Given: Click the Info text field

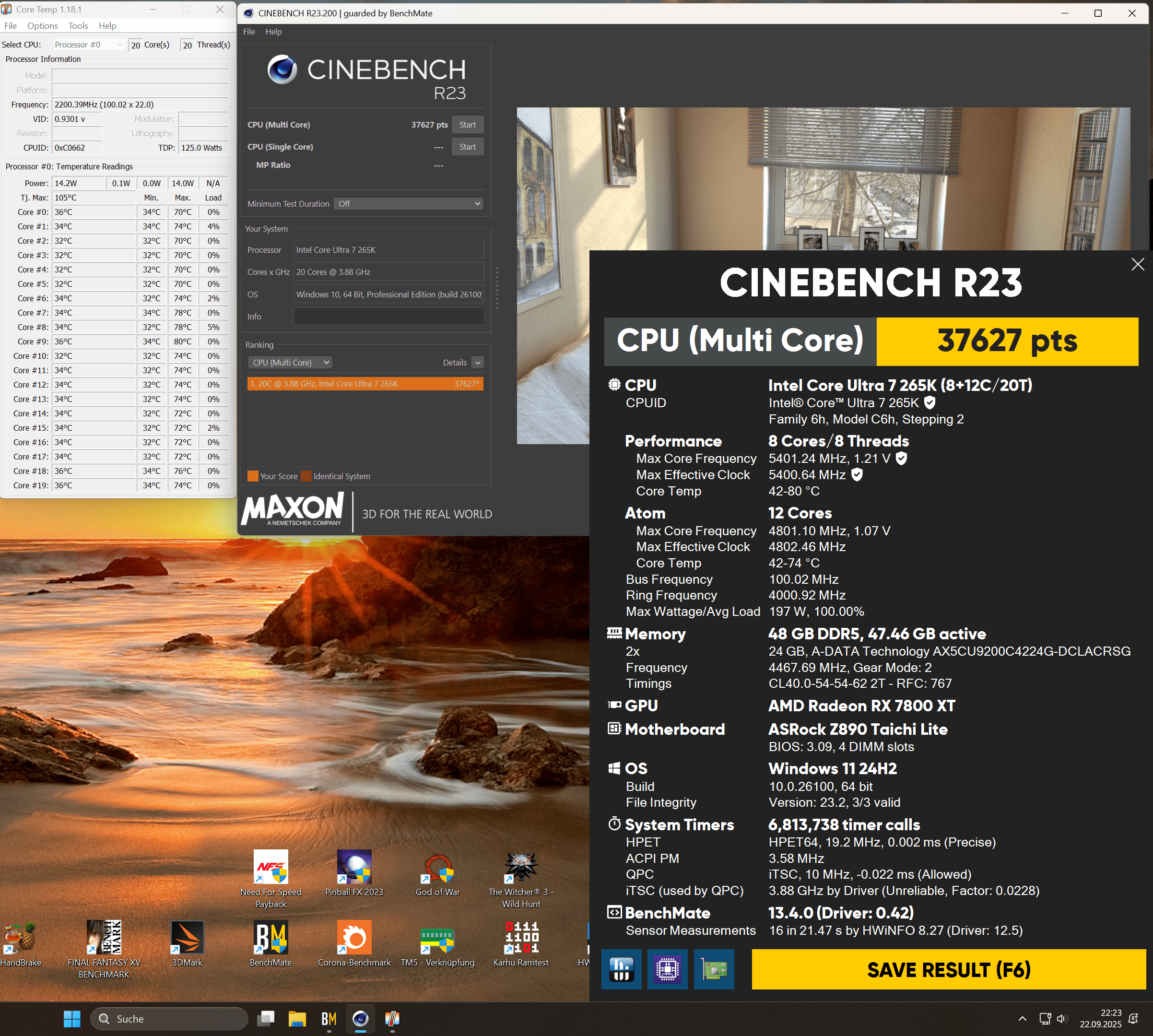Looking at the screenshot, I should [x=388, y=317].
